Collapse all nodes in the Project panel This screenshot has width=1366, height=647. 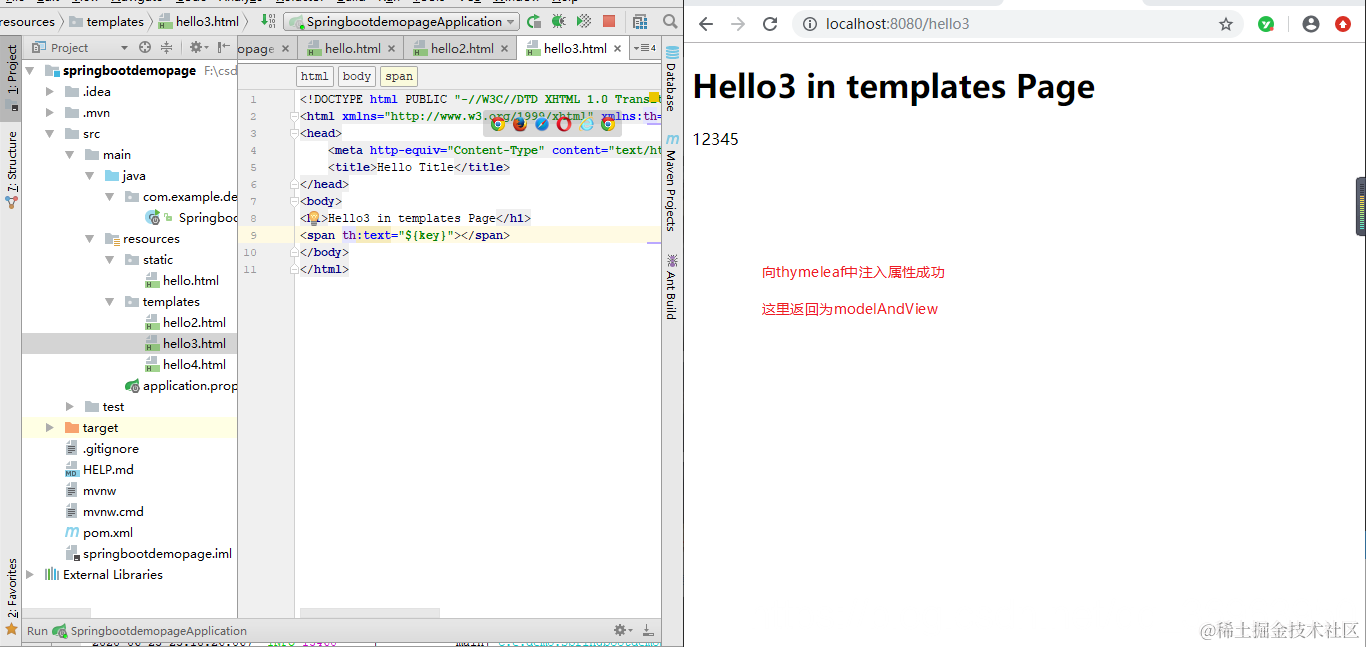click(x=166, y=47)
